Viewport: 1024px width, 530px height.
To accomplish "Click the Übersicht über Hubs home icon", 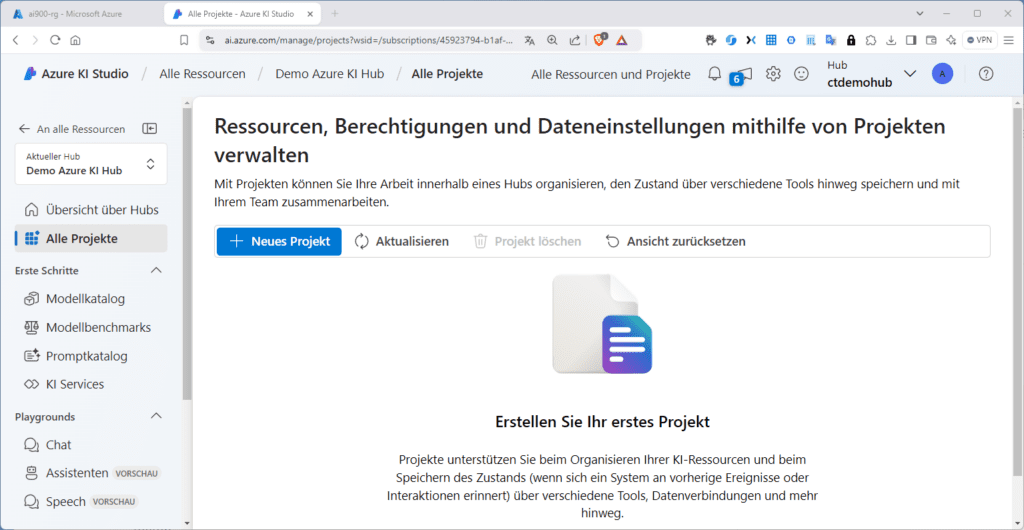I will point(31,210).
